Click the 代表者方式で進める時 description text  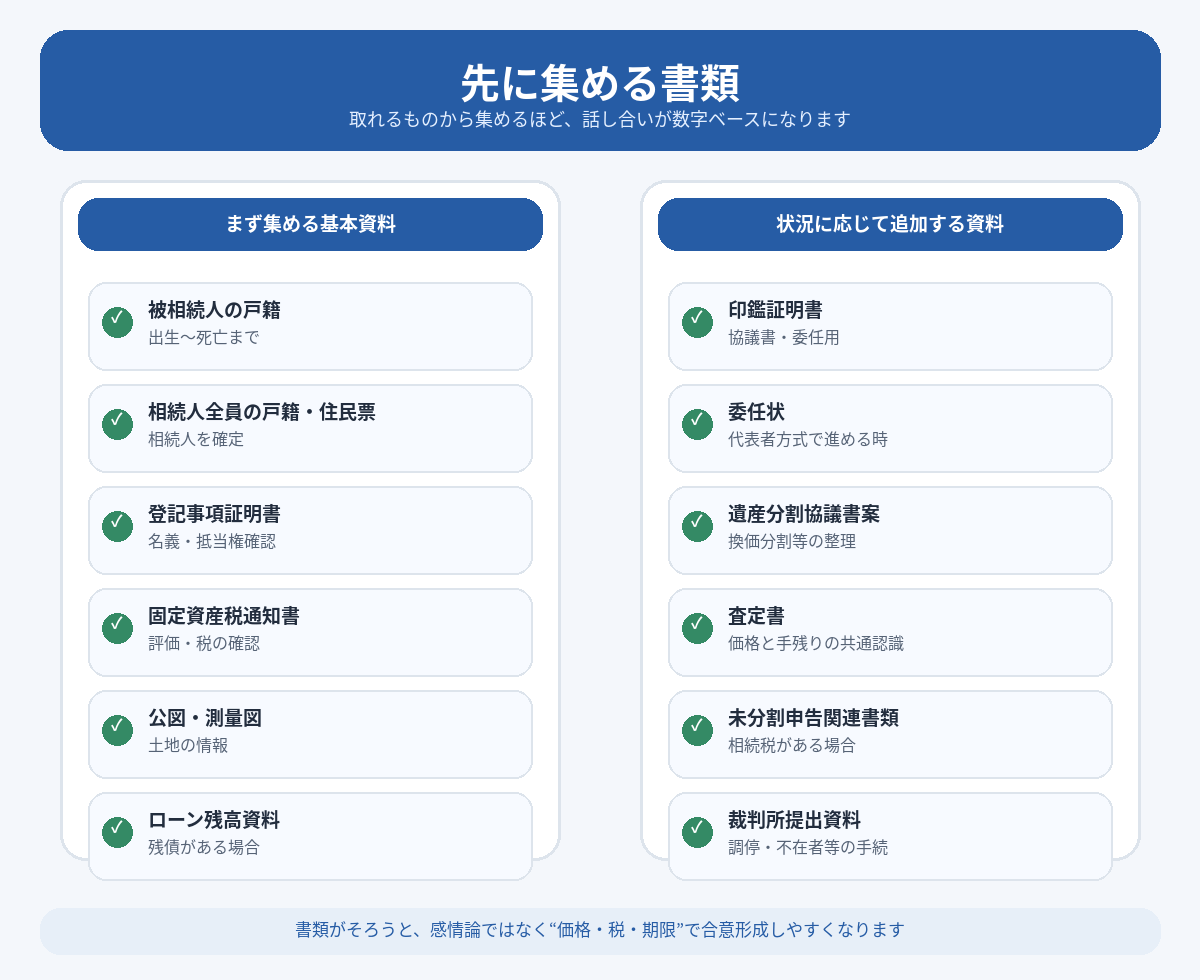tap(807, 440)
